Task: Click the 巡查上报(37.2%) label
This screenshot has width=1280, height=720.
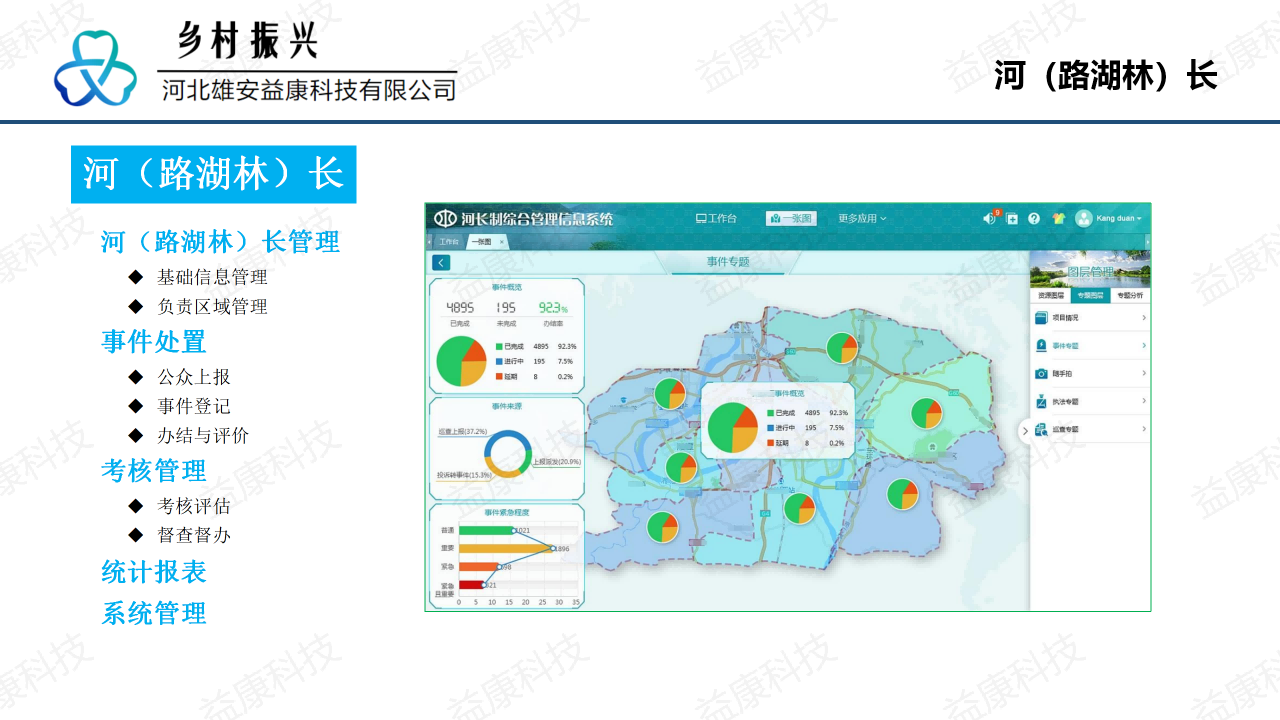Action: point(462,432)
